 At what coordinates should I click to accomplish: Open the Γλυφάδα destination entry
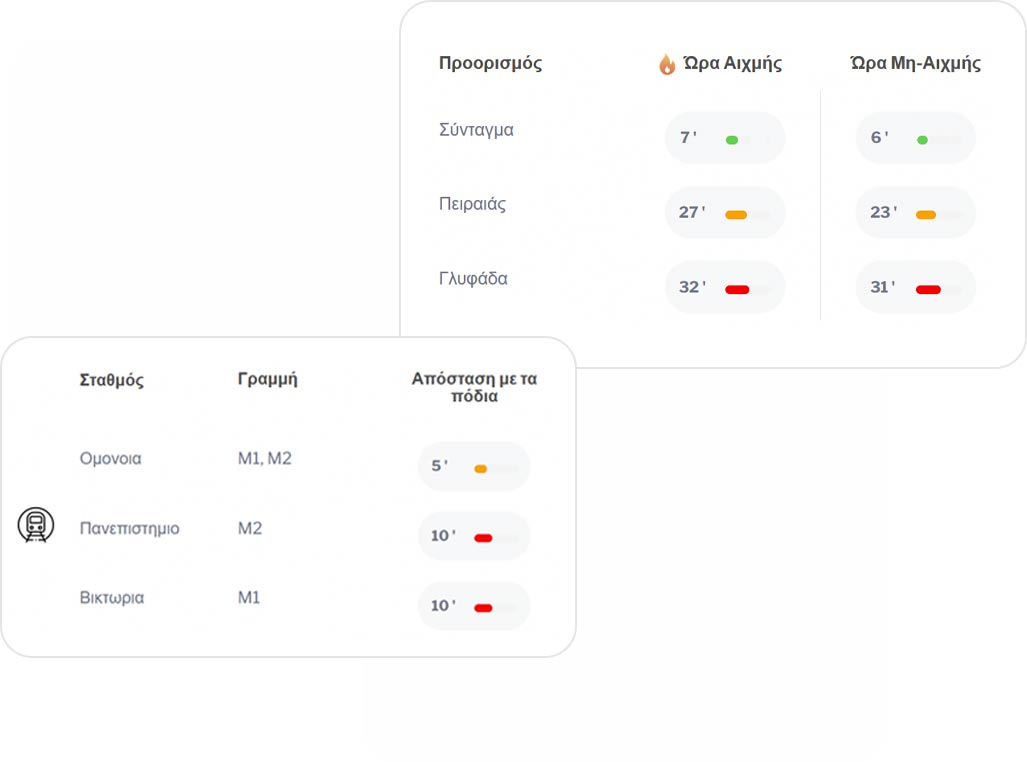[x=473, y=278]
